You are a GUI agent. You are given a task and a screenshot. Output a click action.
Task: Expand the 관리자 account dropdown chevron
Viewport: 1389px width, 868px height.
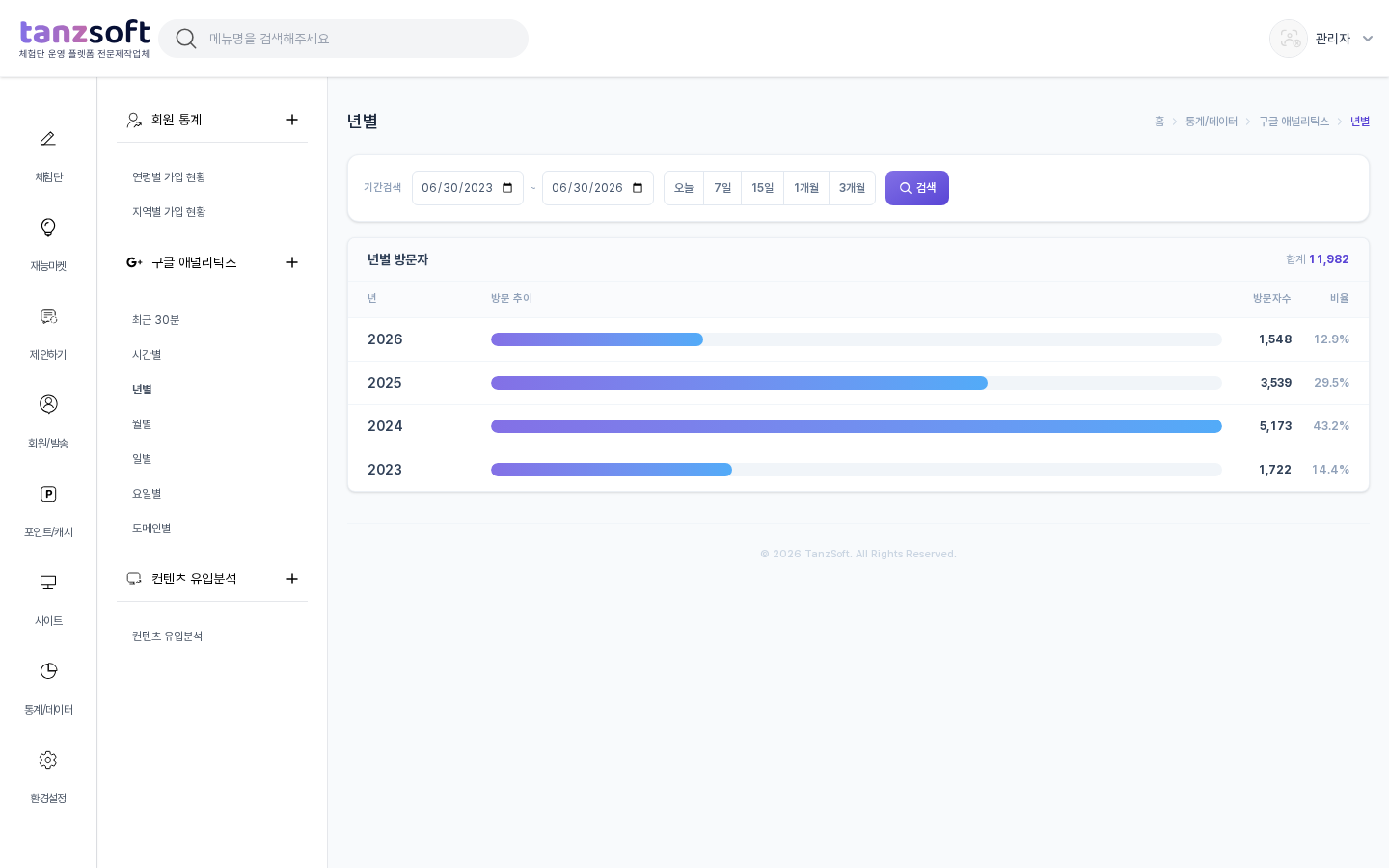pos(1368,39)
